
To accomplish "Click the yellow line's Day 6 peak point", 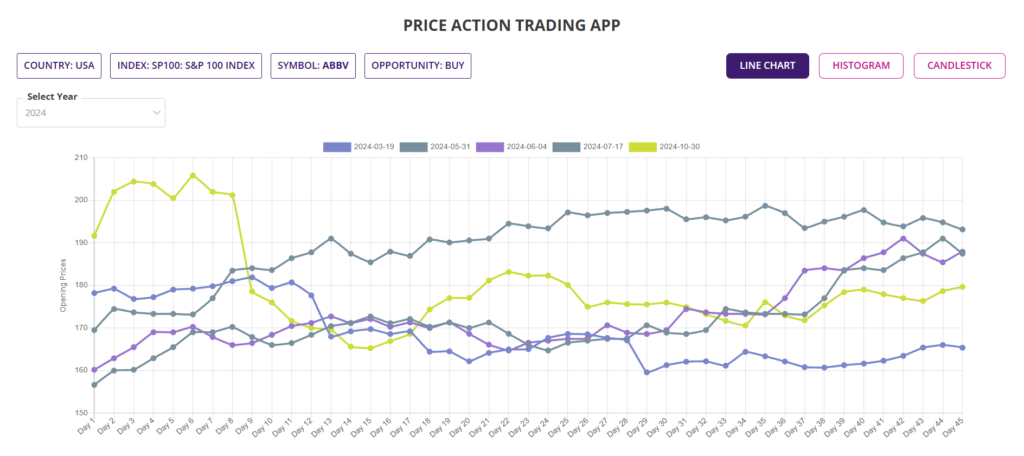I will click(193, 175).
